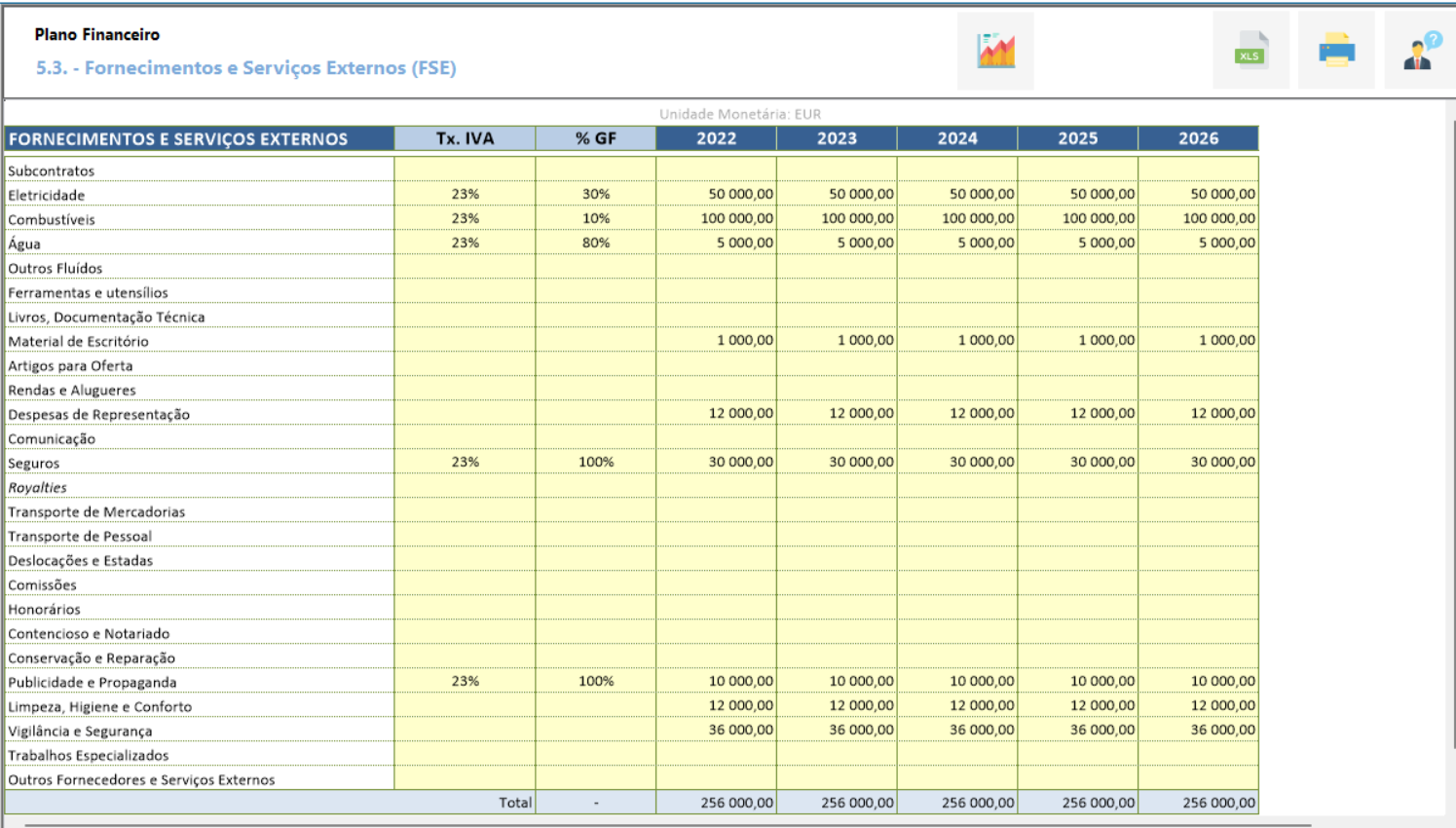The image size is (1456, 828).
Task: Click Contencioso e Notariado label
Action: tap(90, 633)
